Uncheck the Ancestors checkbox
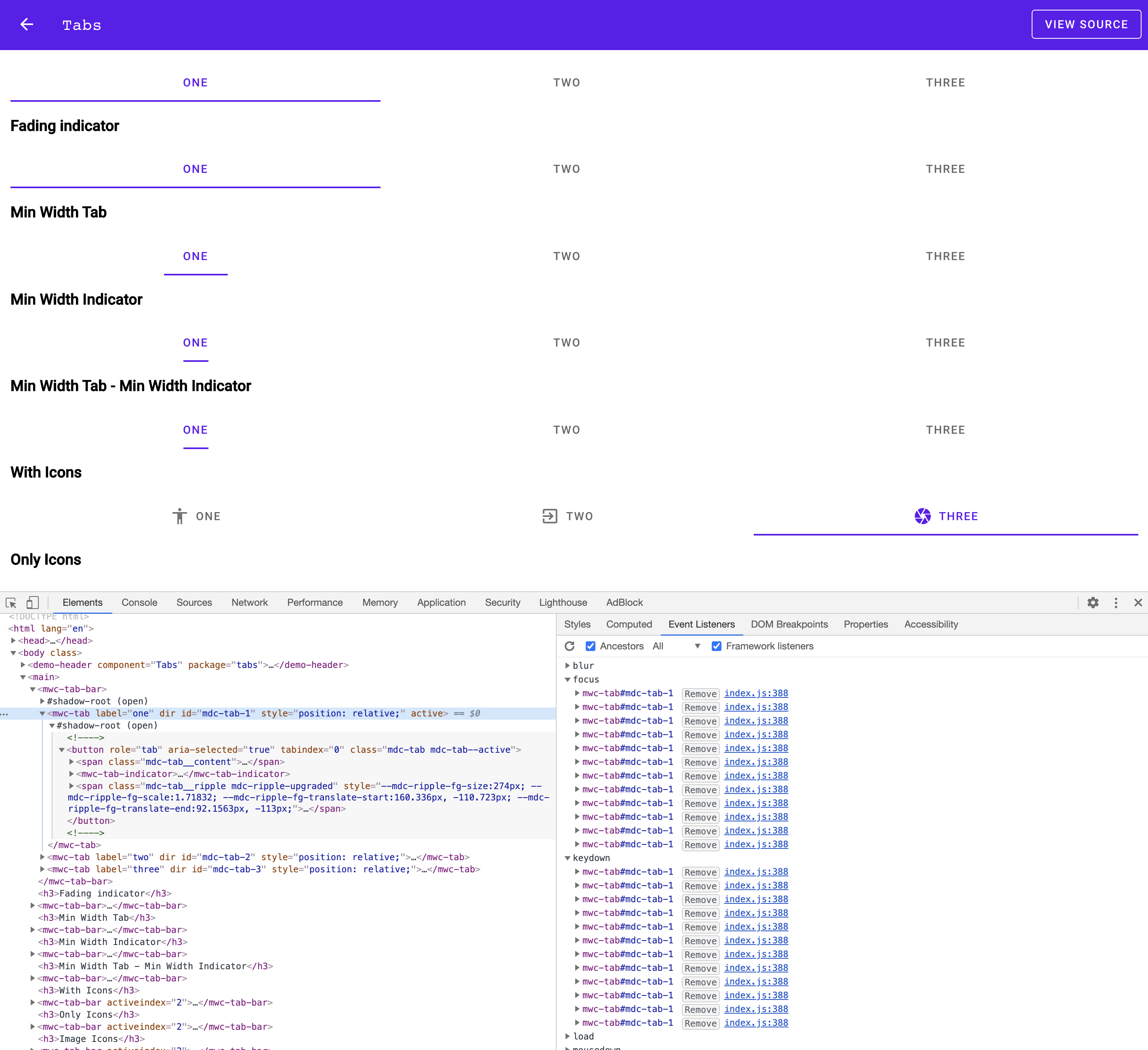The width and height of the screenshot is (1148, 1050). coord(591,646)
